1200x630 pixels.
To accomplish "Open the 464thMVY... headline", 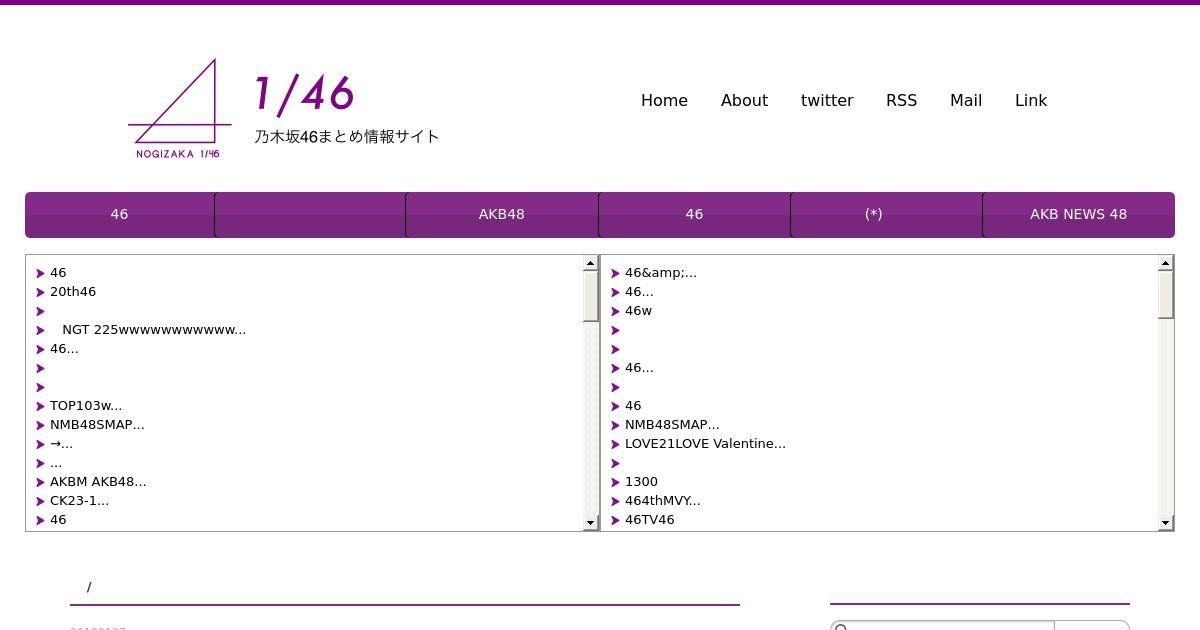I will [663, 501].
